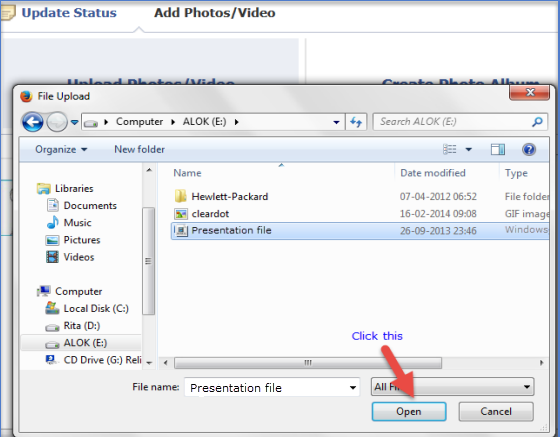Open the Organize dropdown menu
The height and width of the screenshot is (437, 560).
point(61,149)
